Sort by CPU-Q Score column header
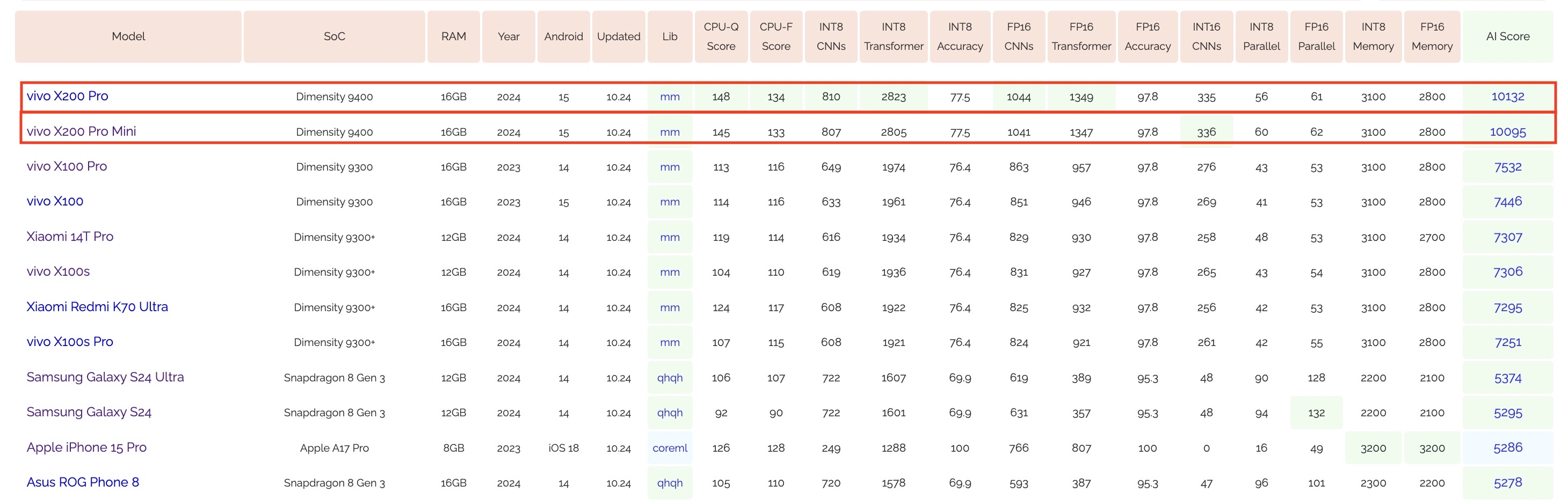1568x500 pixels. pos(721,36)
